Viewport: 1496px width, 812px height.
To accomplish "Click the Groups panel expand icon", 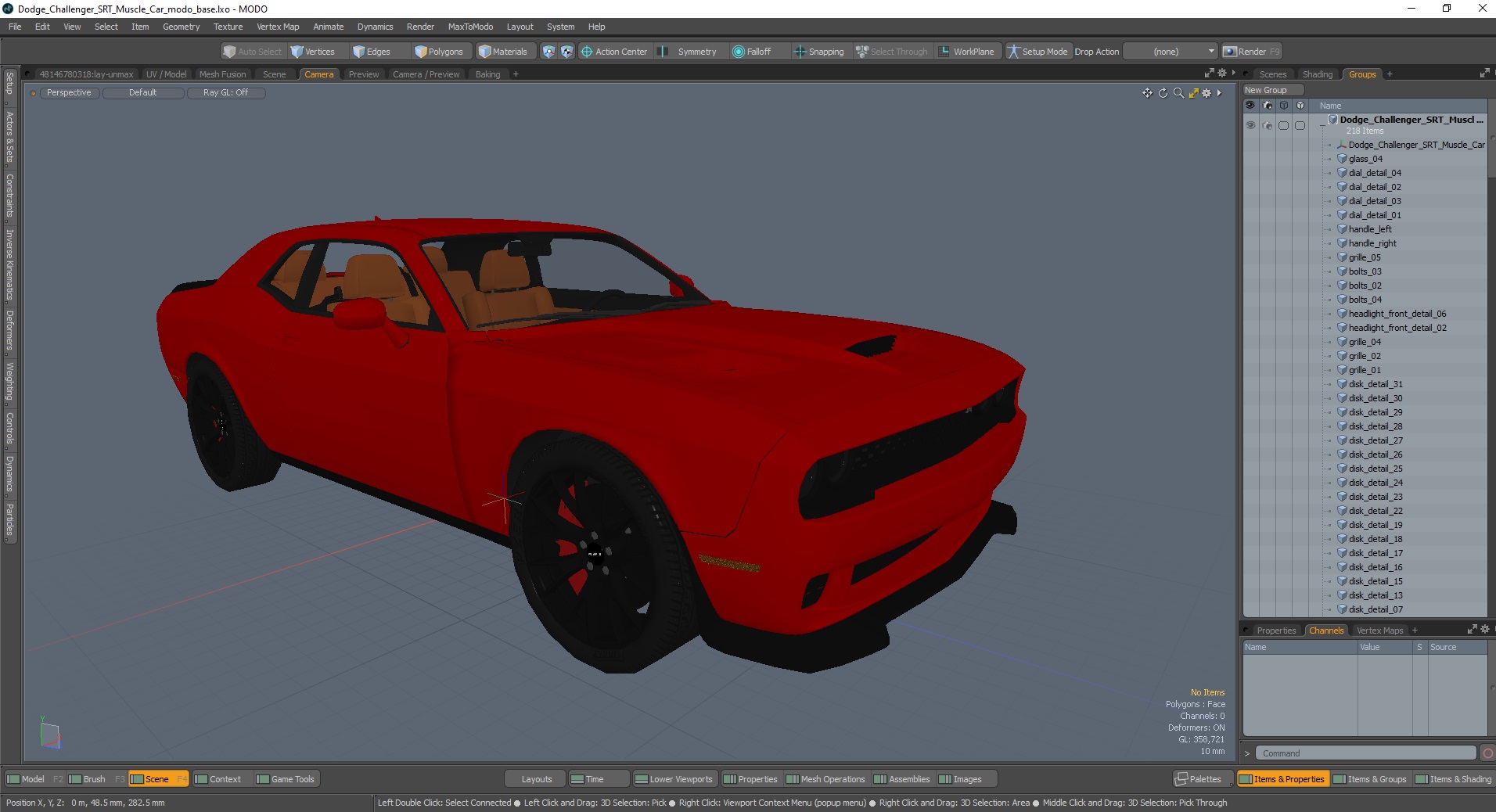I will (1485, 73).
